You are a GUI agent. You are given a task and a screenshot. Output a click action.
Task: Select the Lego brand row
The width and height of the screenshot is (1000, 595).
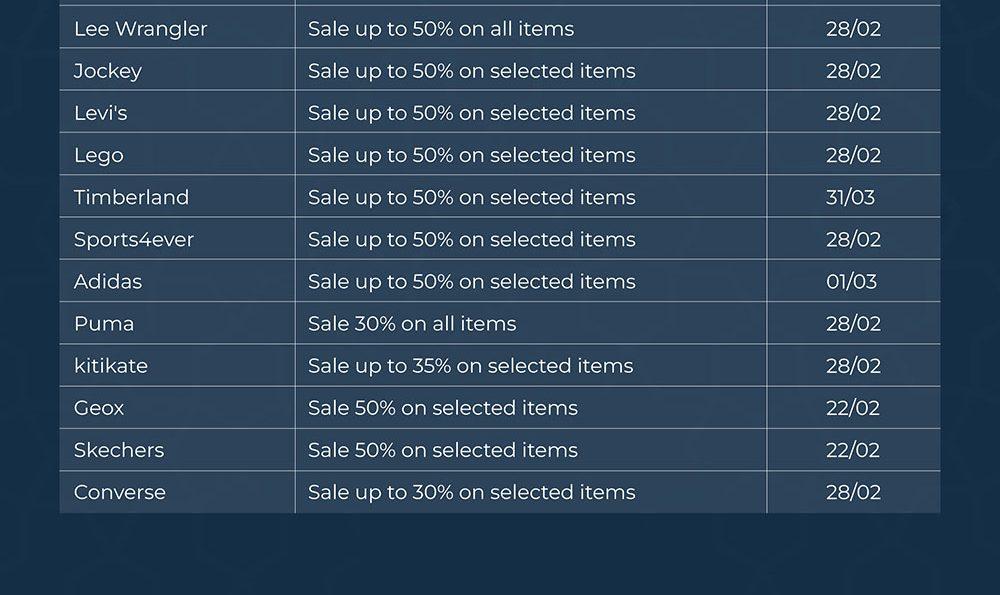click(99, 155)
